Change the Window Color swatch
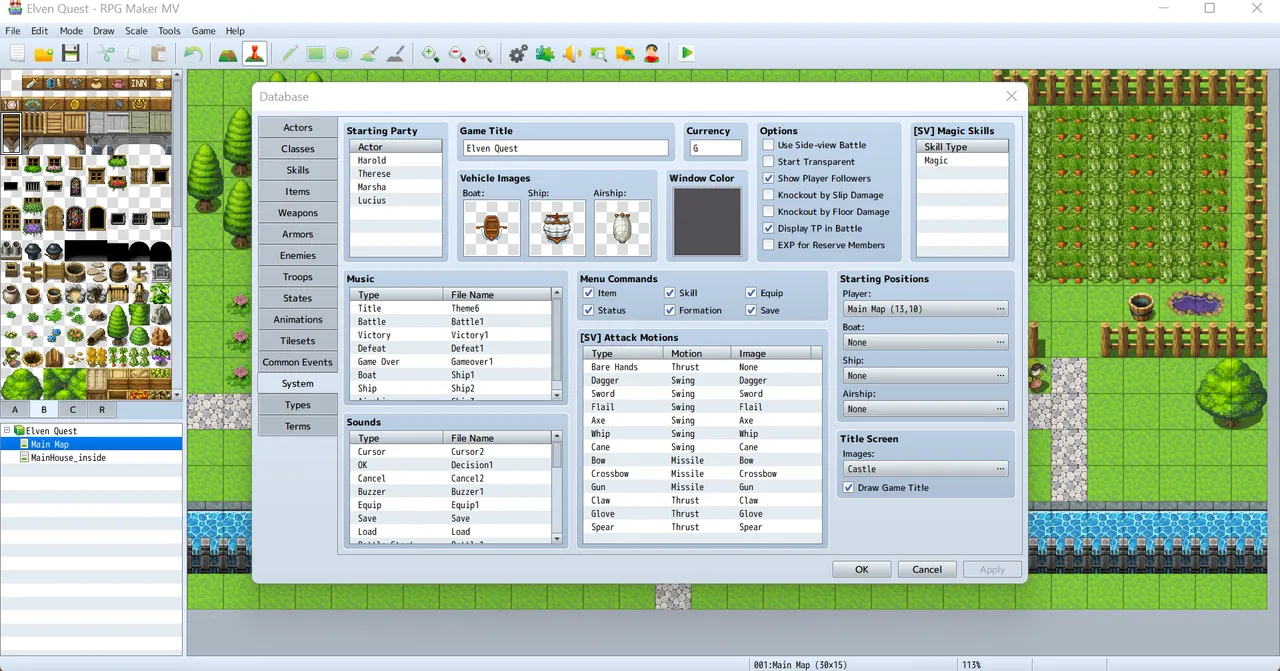Screen dimensions: 1280x671 707,223
